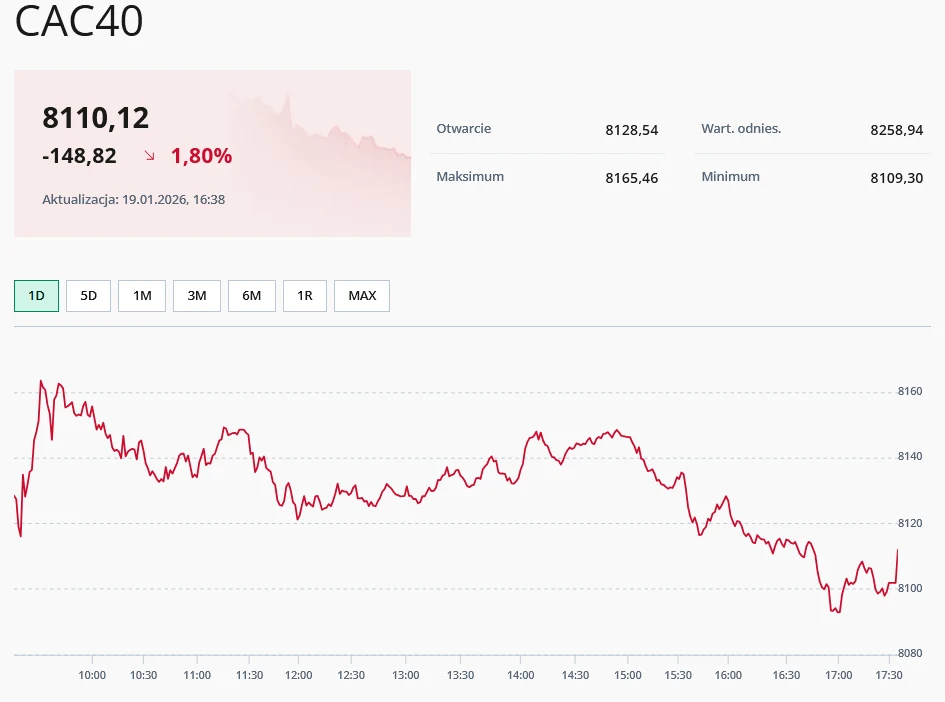Click the Maksimum value 8165,46
The image size is (945, 702).
click(632, 177)
